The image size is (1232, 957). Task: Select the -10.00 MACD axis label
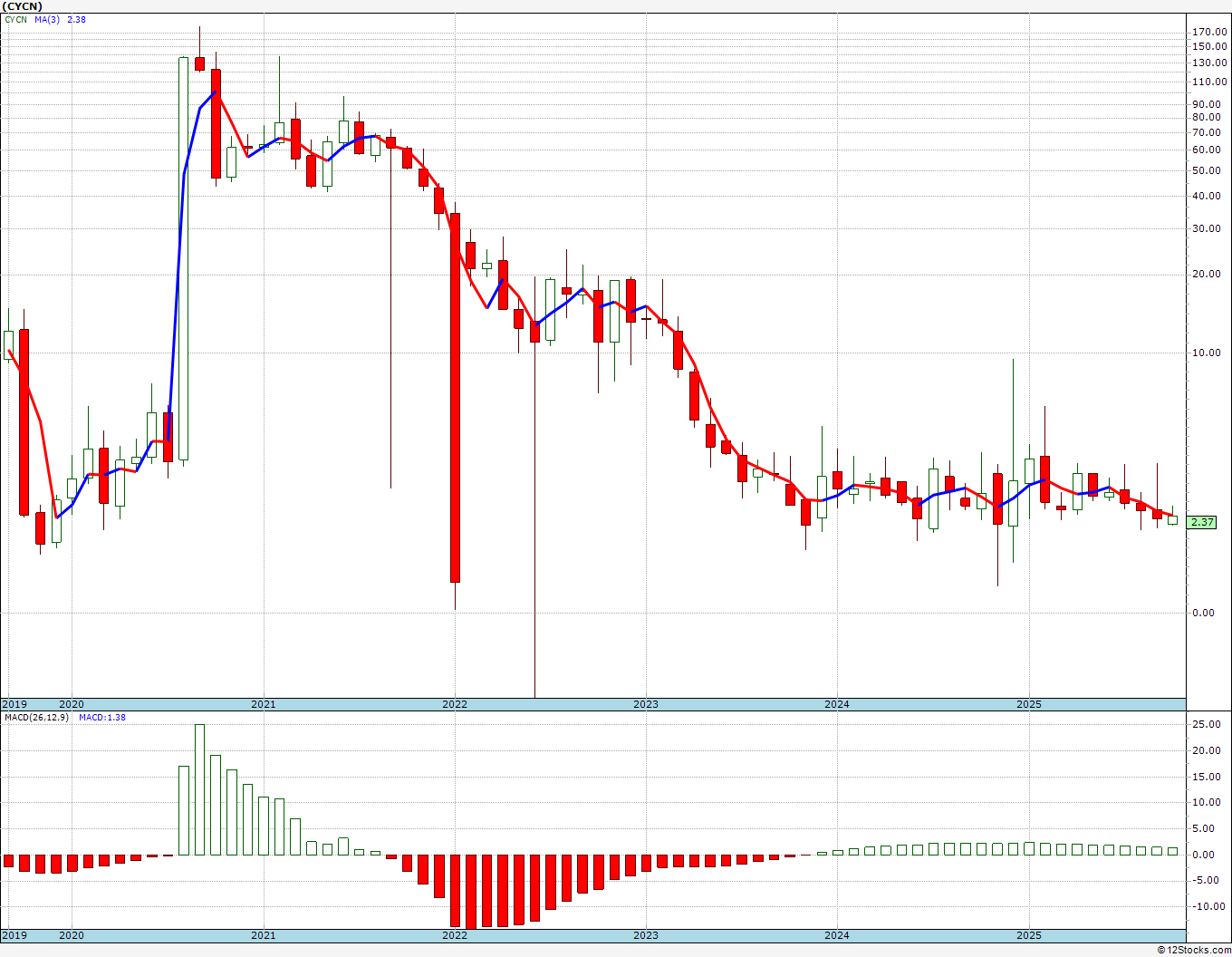click(1209, 906)
